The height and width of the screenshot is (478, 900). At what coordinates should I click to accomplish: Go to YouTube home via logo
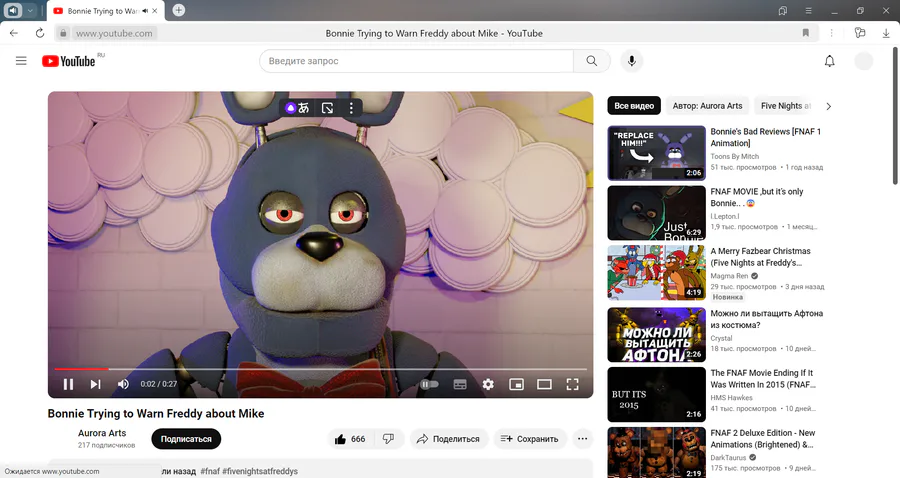[69, 61]
